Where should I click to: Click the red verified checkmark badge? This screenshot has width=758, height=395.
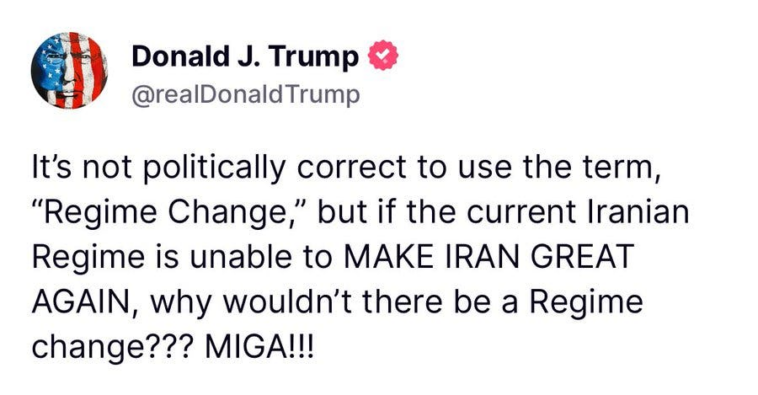click(383, 55)
